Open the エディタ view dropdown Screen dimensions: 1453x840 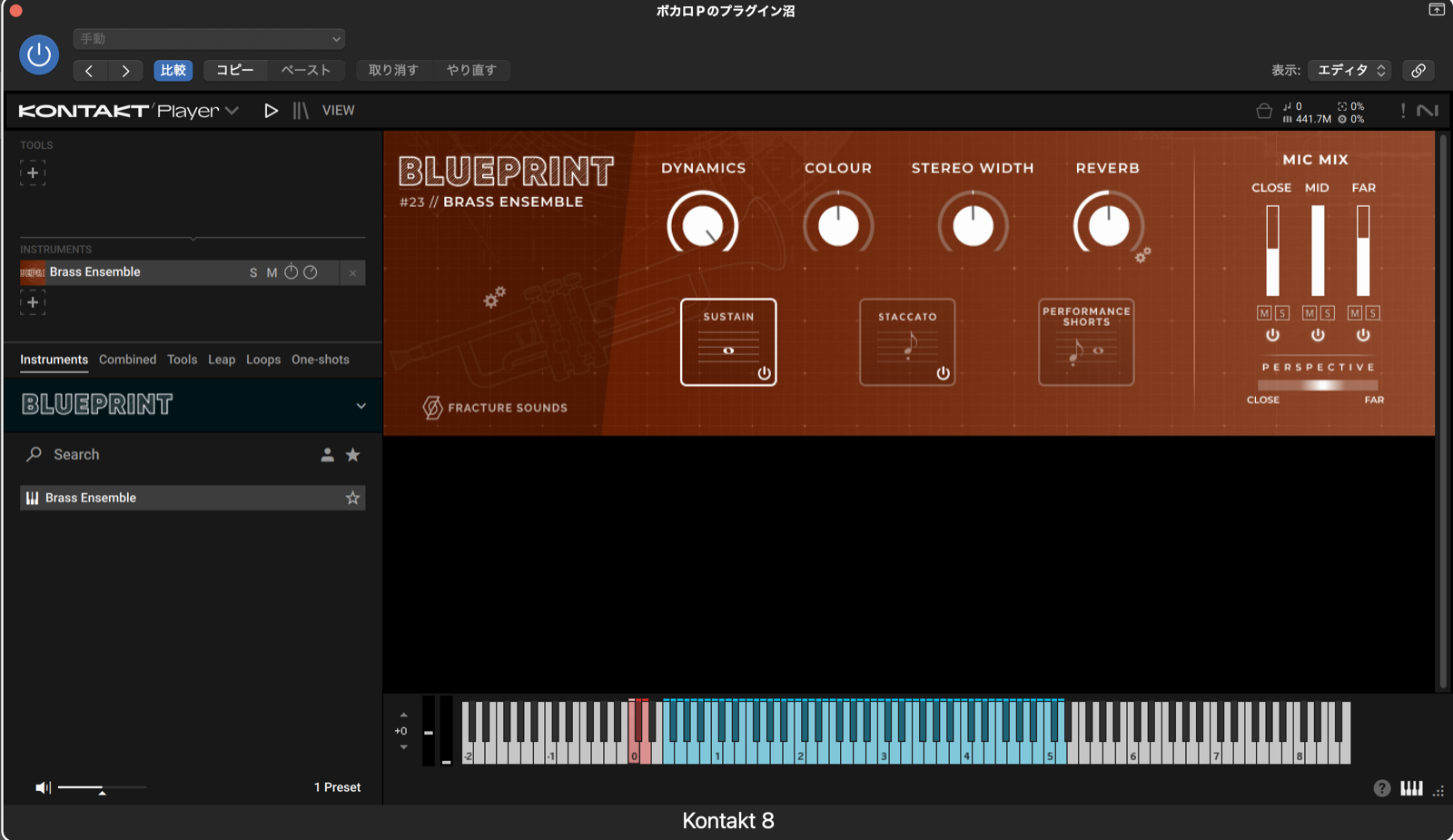coord(1350,70)
